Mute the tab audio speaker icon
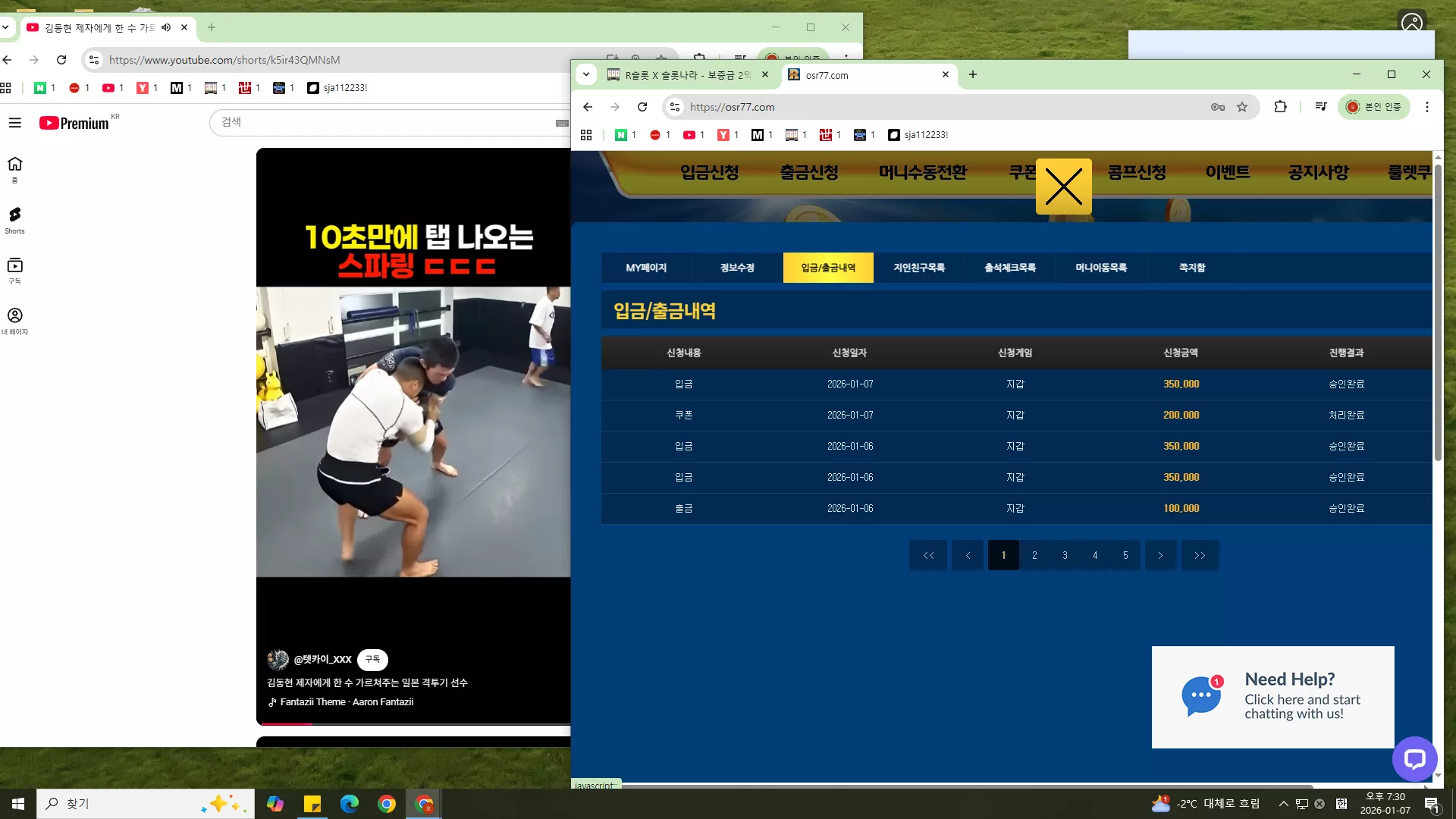The width and height of the screenshot is (1456, 819). (166, 27)
